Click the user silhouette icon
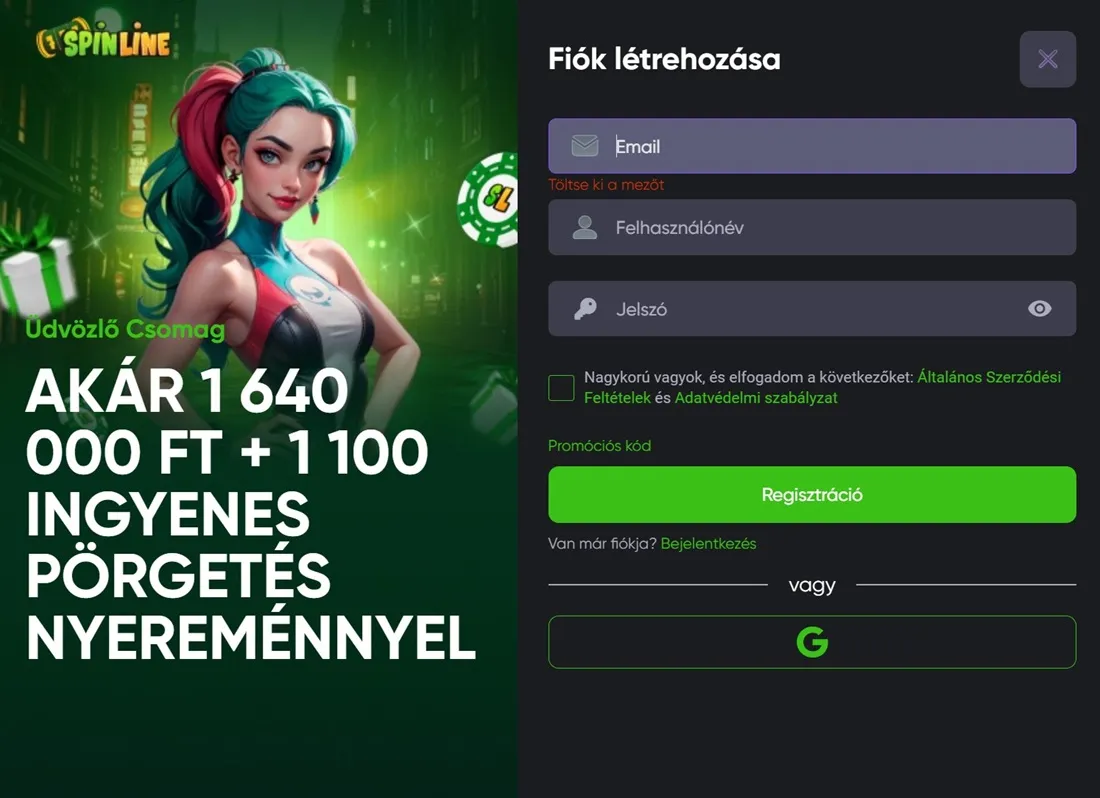Image resolution: width=1100 pixels, height=798 pixels. [x=584, y=227]
